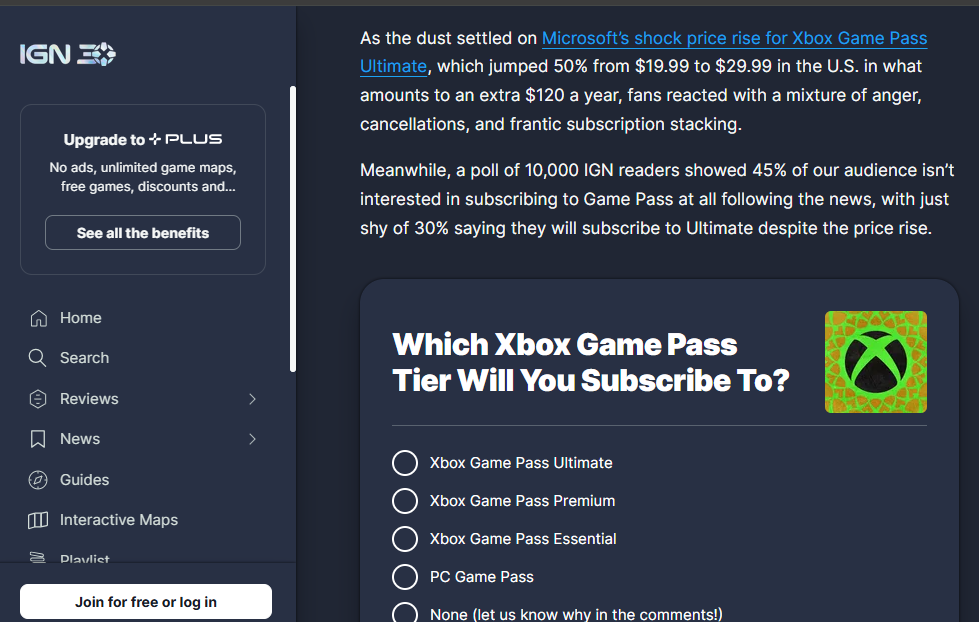Open the Guides menu item
Screen dimensions: 979x622
[x=85, y=480]
